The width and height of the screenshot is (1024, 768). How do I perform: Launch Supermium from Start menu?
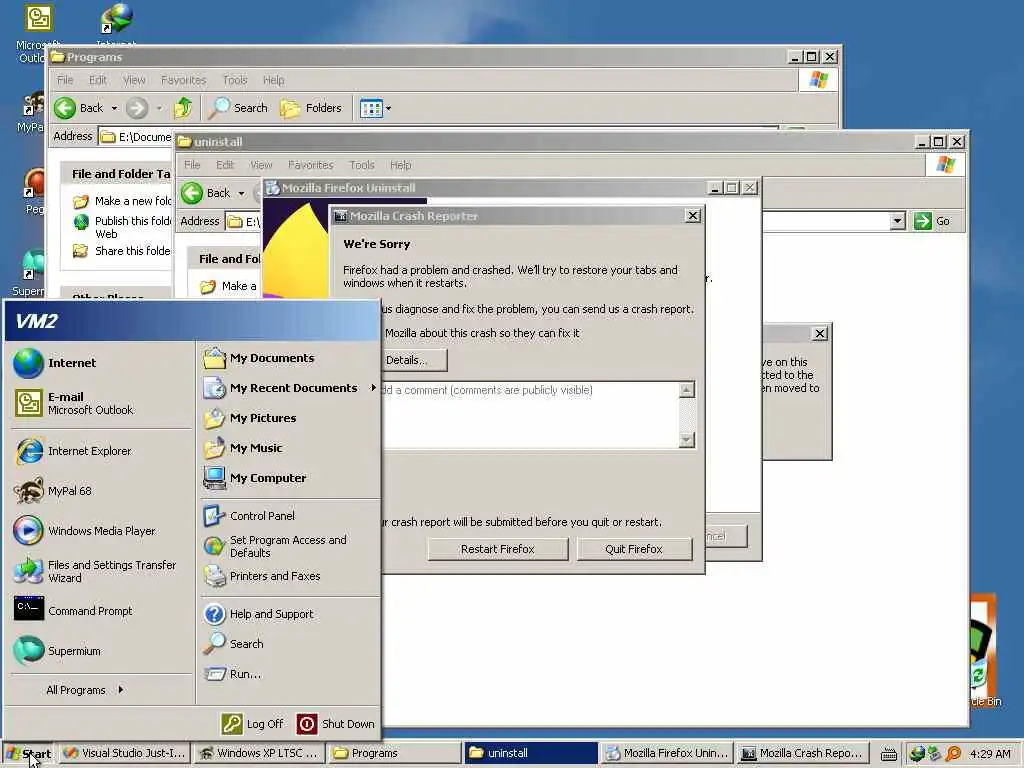pyautogui.click(x=101, y=650)
